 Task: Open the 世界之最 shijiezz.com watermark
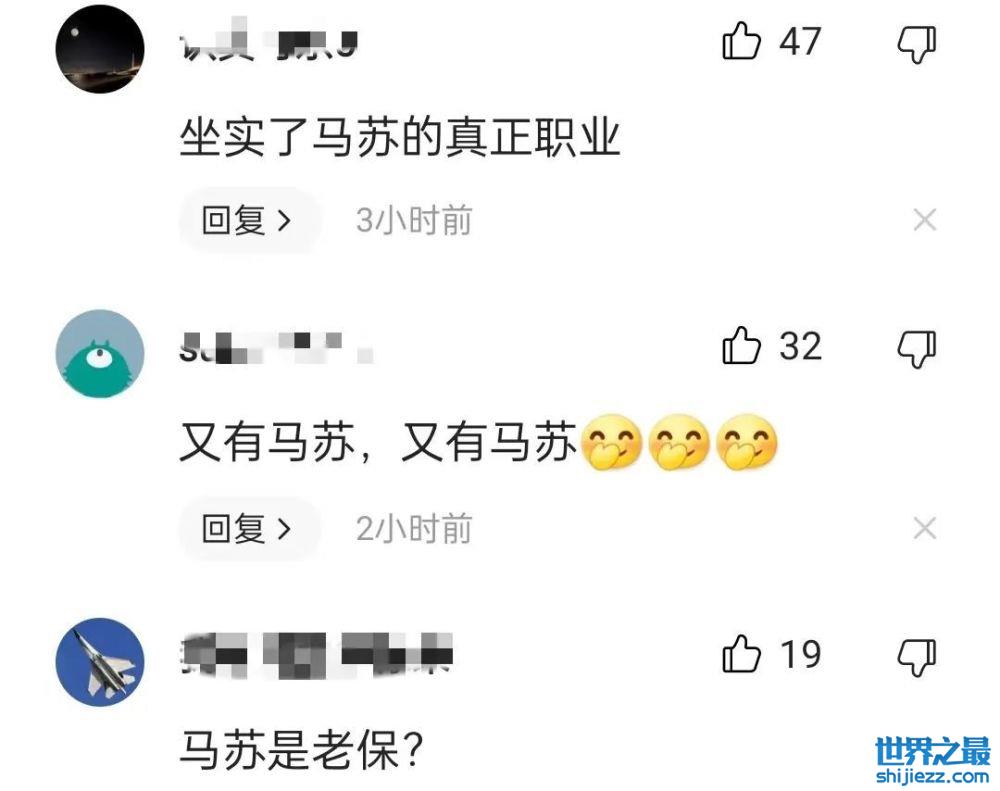[x=932, y=760]
